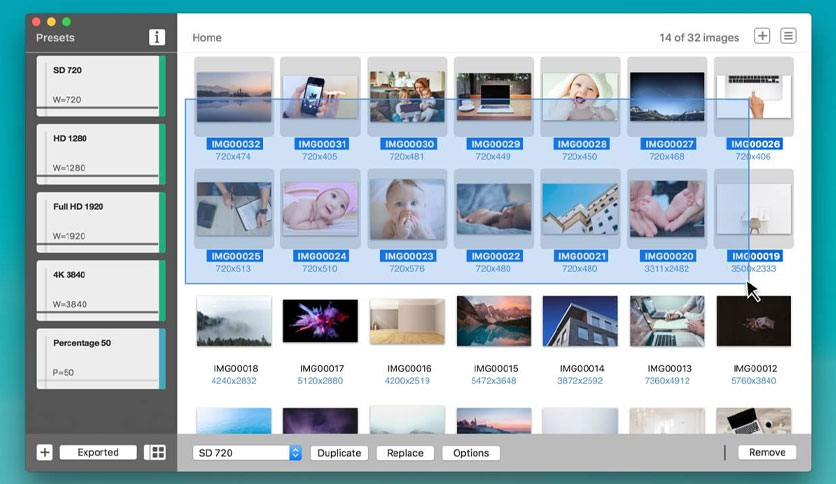Select the IMG00015 mountain lake thumbnail
Image resolution: width=836 pixels, height=484 pixels.
[x=494, y=321]
